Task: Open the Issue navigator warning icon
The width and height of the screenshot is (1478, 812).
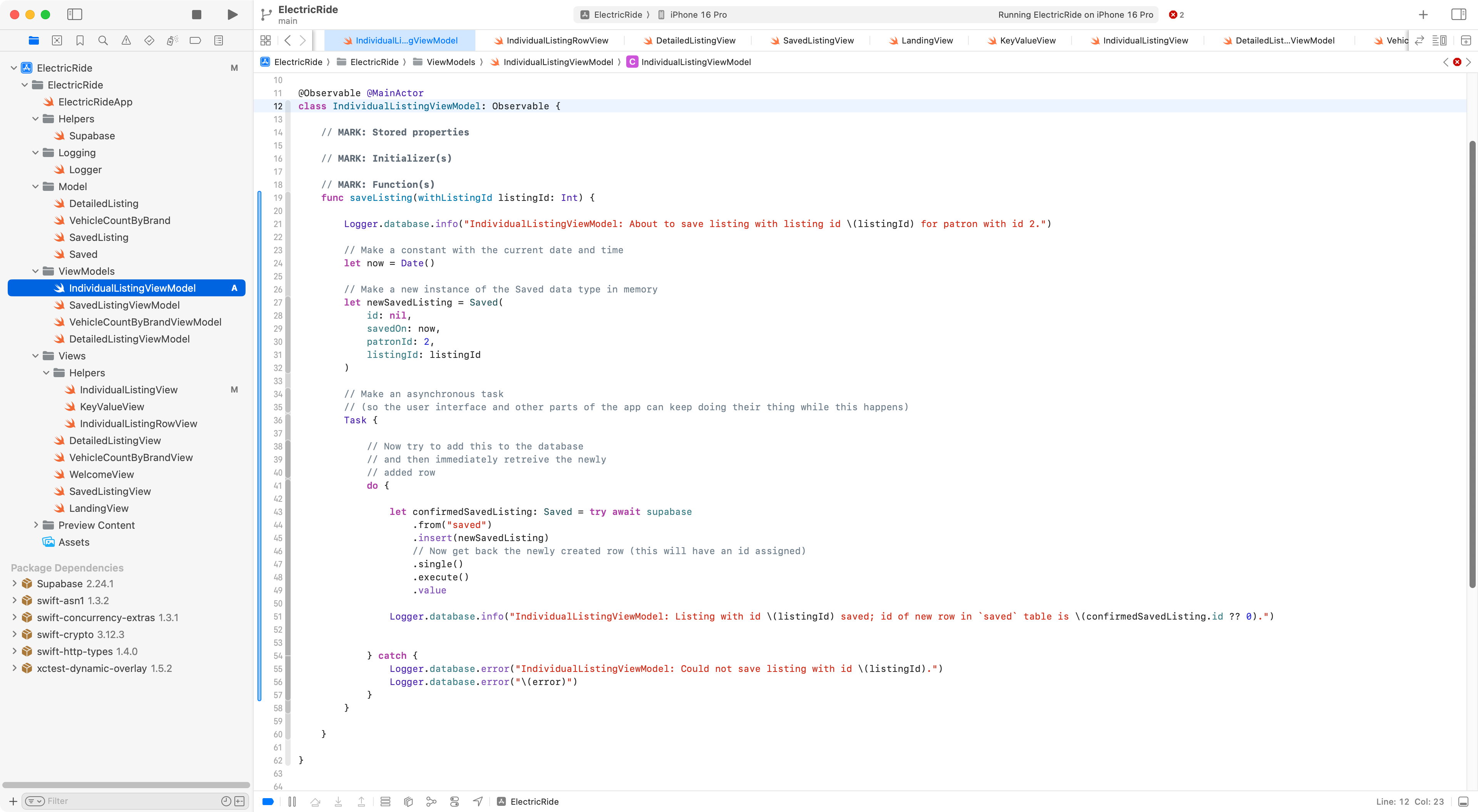Action: coord(126,40)
